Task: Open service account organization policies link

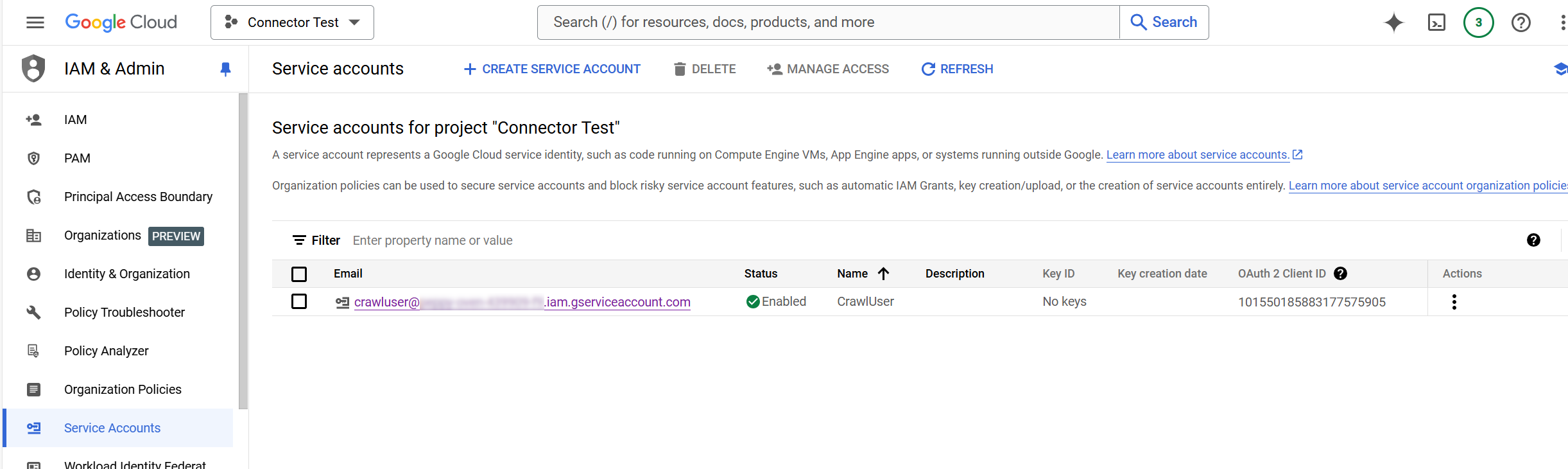Action: click(x=1428, y=186)
